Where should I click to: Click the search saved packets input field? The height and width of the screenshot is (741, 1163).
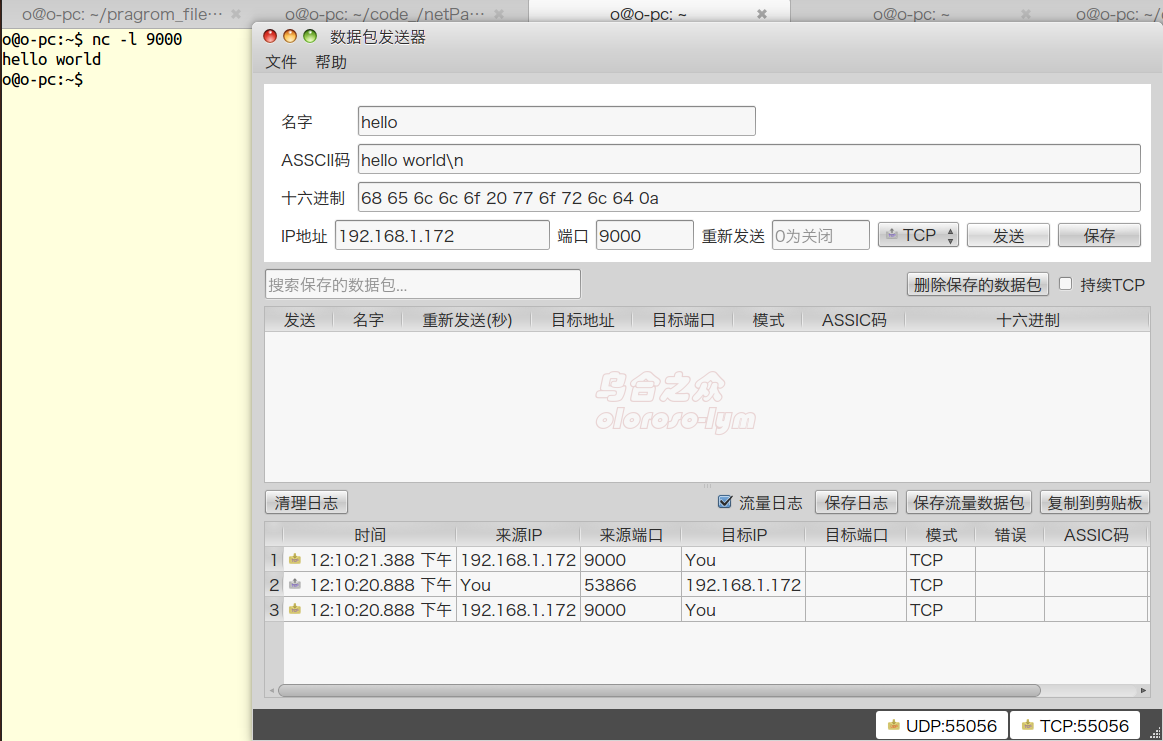click(422, 284)
